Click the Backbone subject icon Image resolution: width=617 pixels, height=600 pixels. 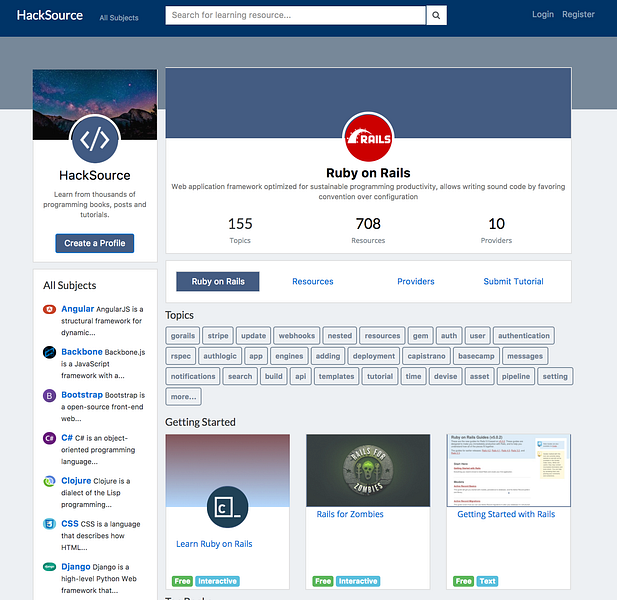49,352
